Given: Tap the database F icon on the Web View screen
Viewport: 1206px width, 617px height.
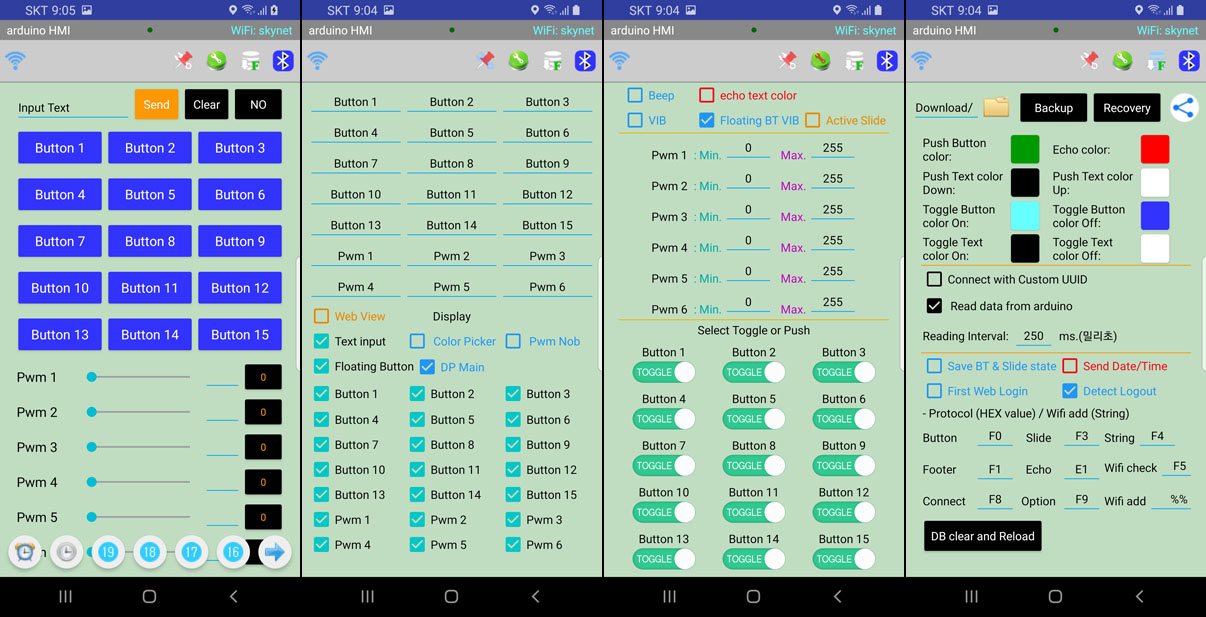Looking at the screenshot, I should tap(552, 61).
